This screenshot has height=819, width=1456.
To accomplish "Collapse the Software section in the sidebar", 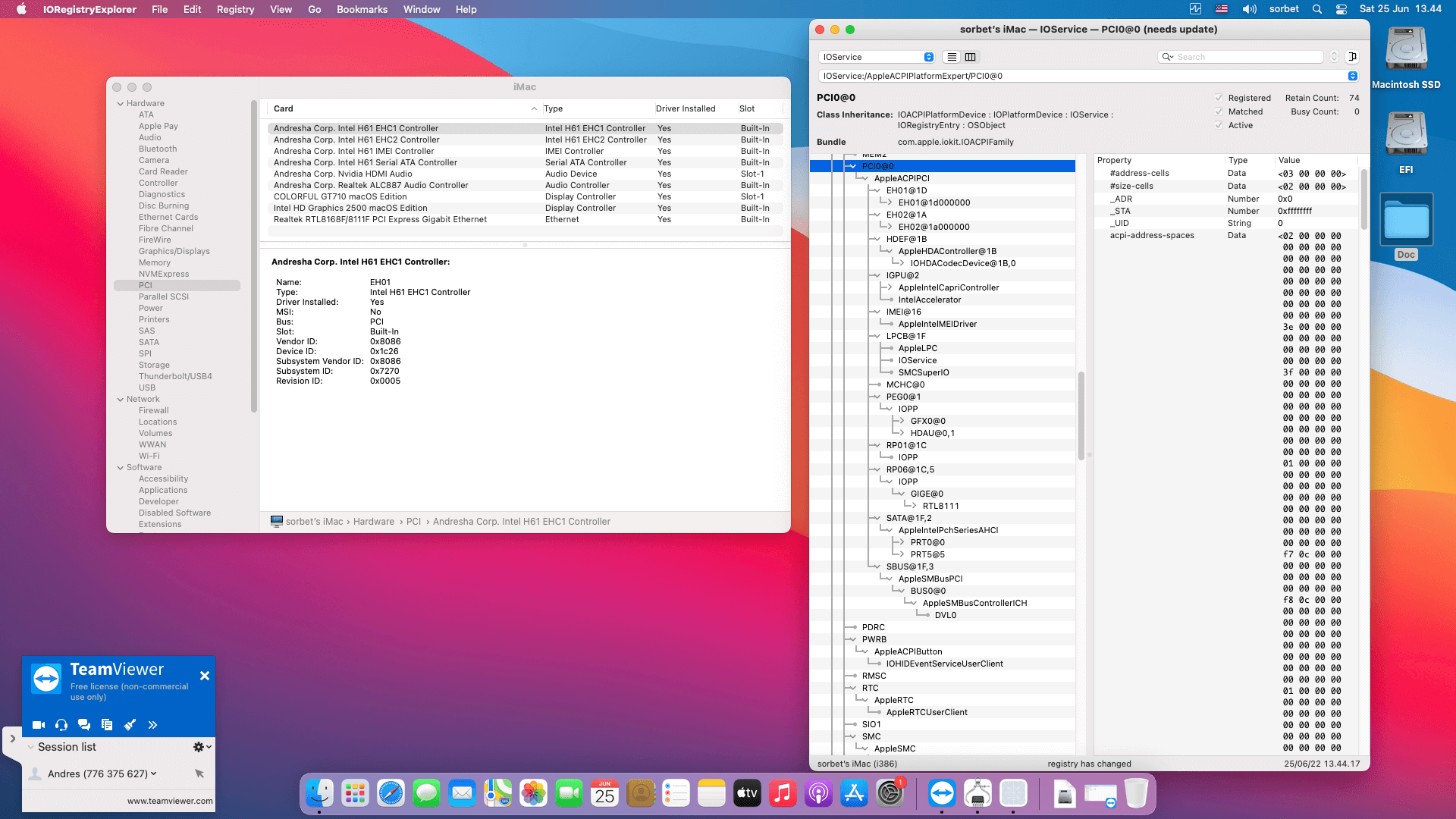I will (x=120, y=468).
